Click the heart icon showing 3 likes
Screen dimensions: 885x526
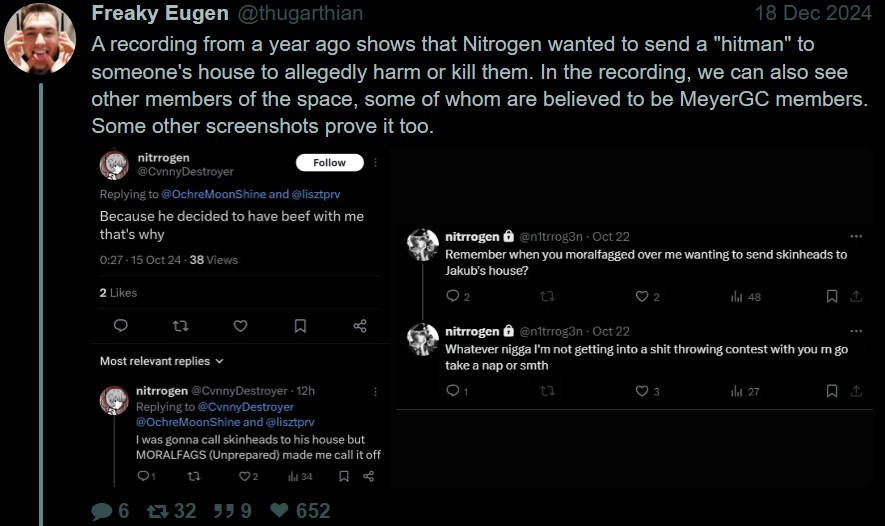coord(642,391)
